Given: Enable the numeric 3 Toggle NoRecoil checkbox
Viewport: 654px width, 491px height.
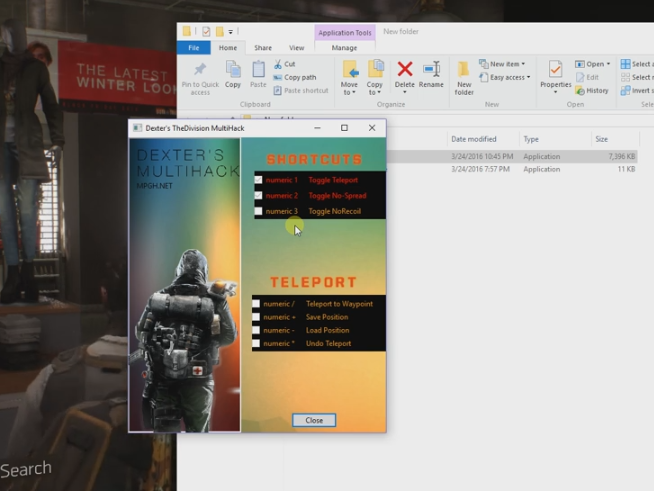Looking at the screenshot, I should pos(258,212).
